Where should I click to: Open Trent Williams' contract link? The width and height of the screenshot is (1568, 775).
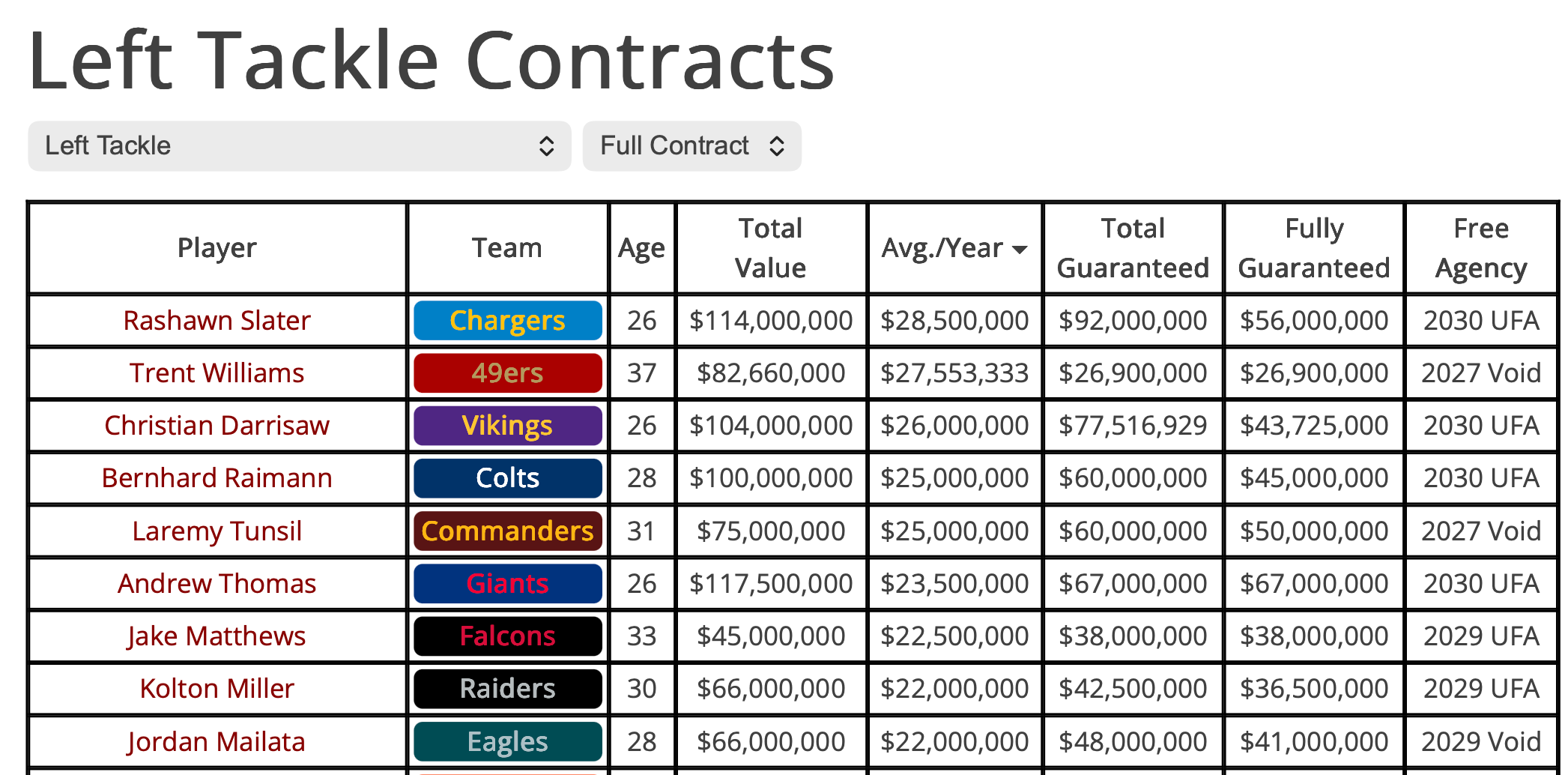[x=217, y=373]
